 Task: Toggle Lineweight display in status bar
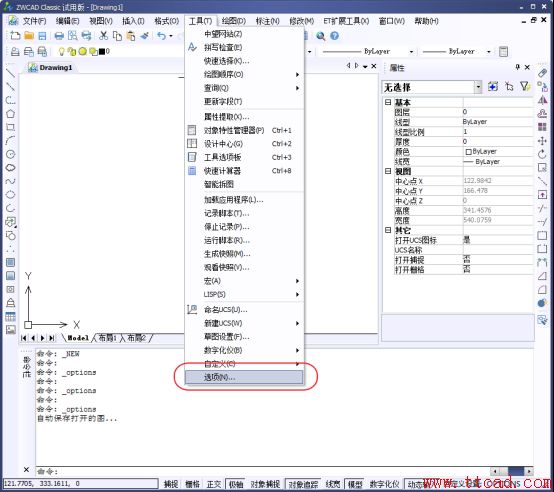[332, 484]
